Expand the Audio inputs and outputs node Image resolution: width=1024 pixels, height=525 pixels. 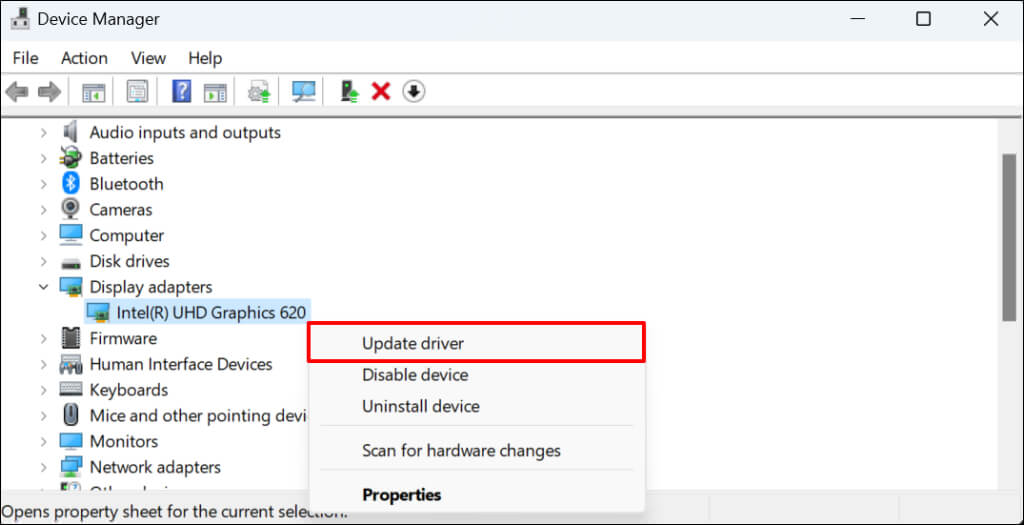tap(44, 133)
